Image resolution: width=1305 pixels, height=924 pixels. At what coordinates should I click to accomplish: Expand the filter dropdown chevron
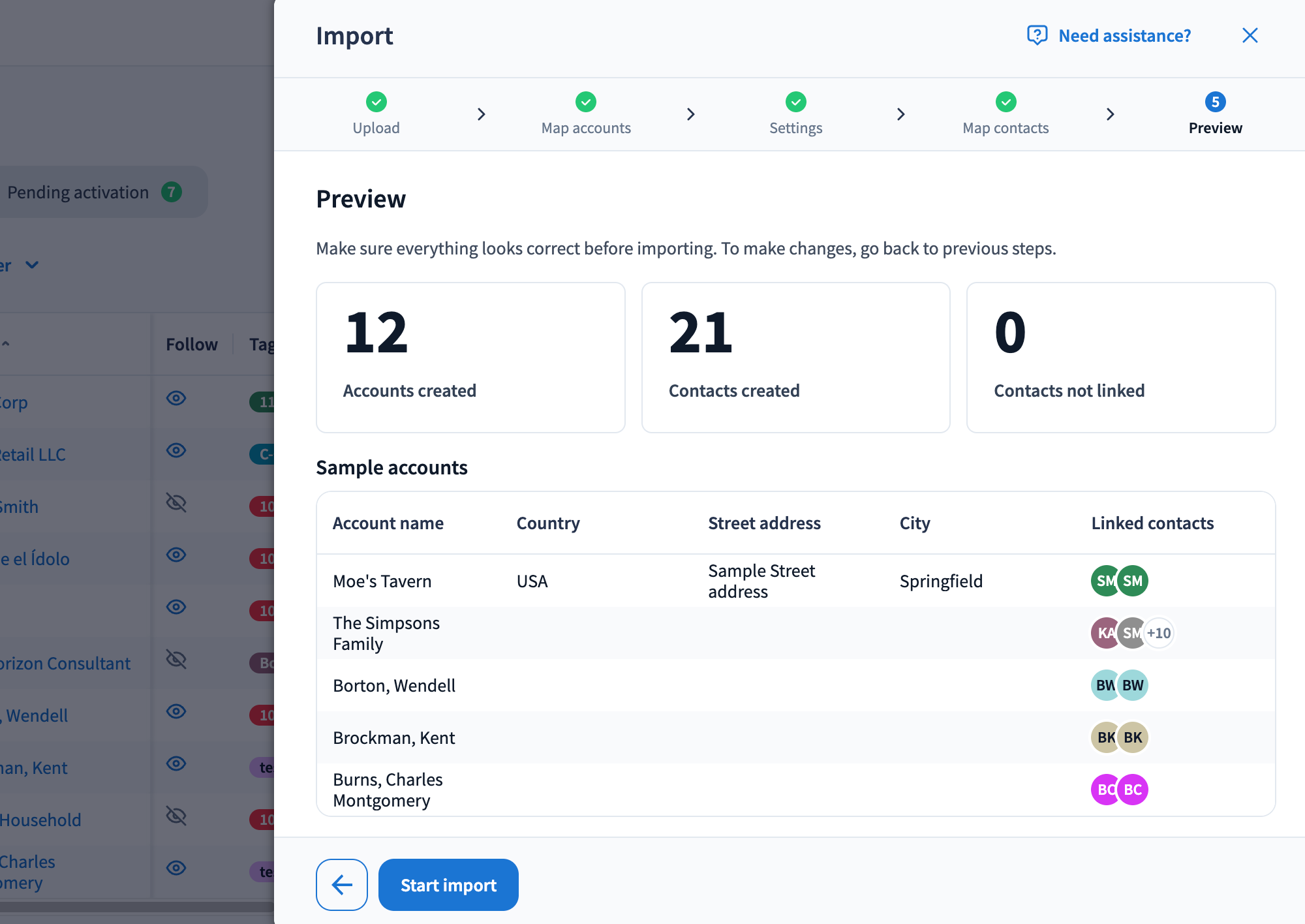32,265
